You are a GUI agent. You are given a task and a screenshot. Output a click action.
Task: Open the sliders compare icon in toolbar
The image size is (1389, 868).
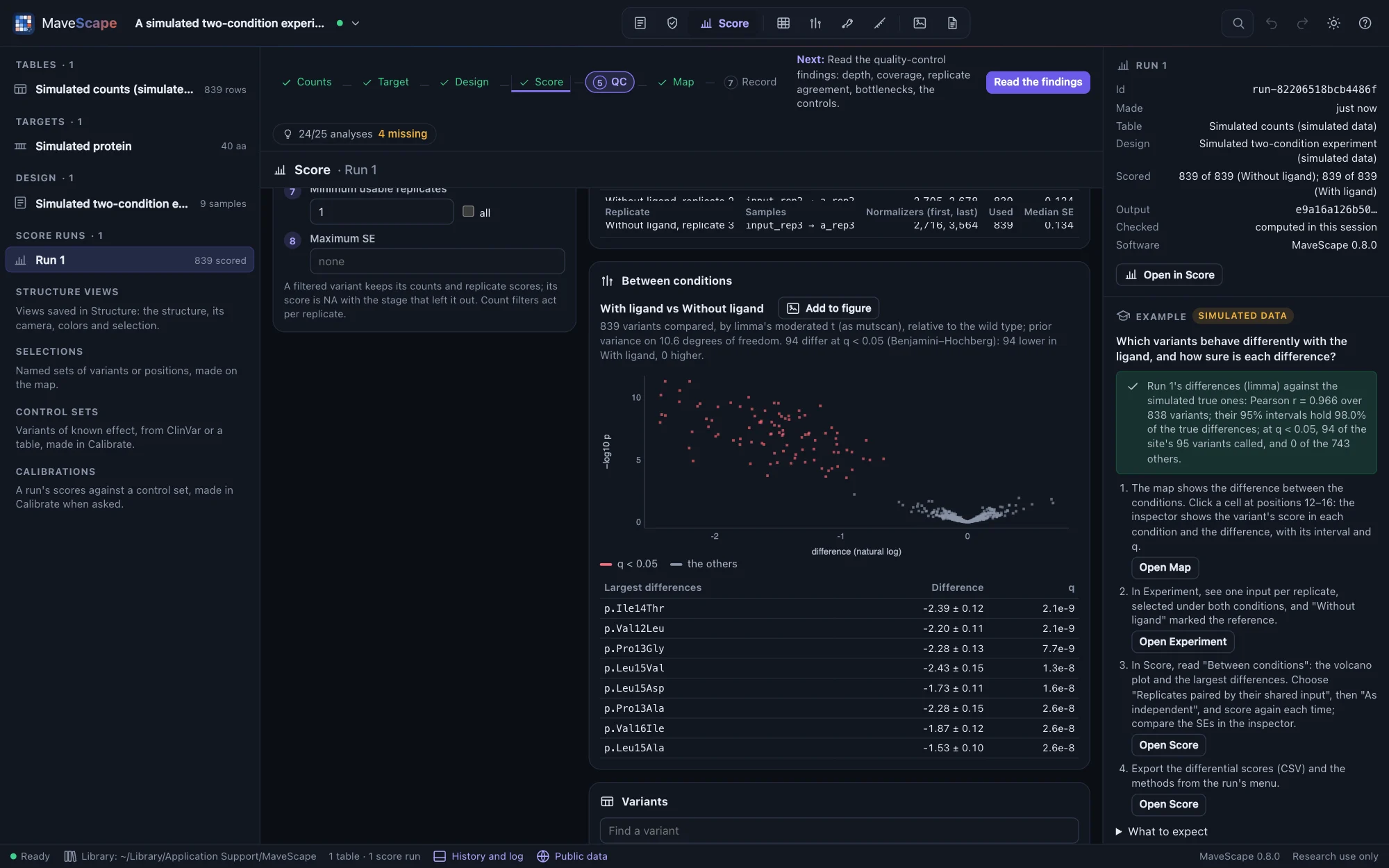tap(815, 23)
